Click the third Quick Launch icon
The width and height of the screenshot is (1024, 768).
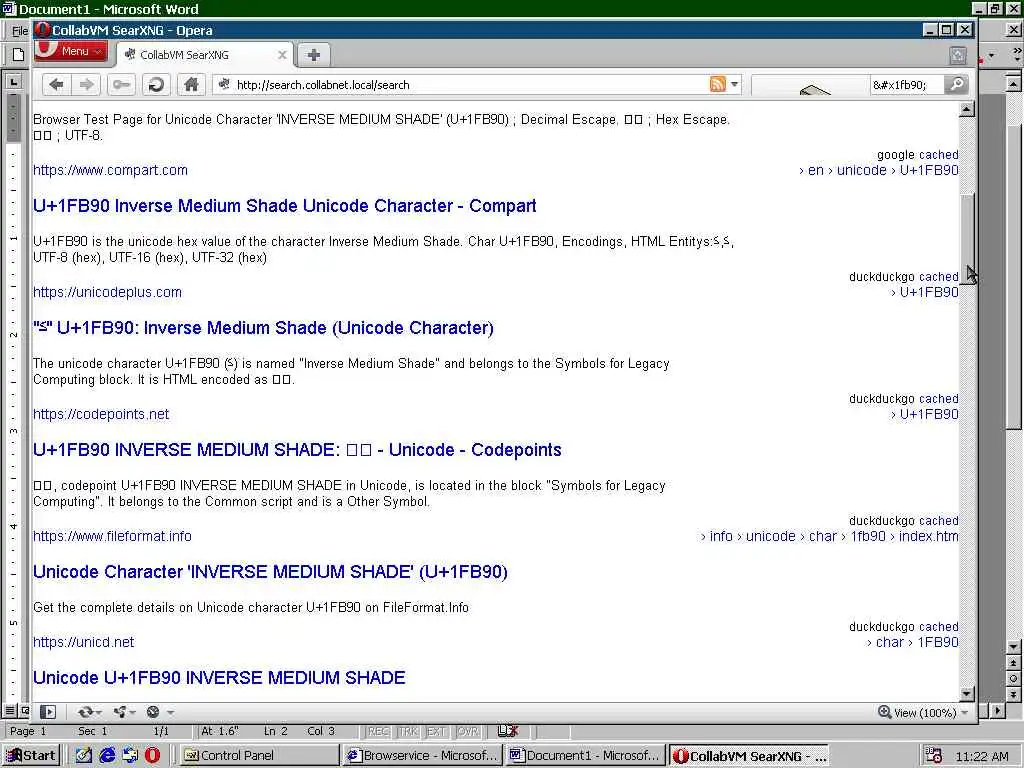(130, 755)
